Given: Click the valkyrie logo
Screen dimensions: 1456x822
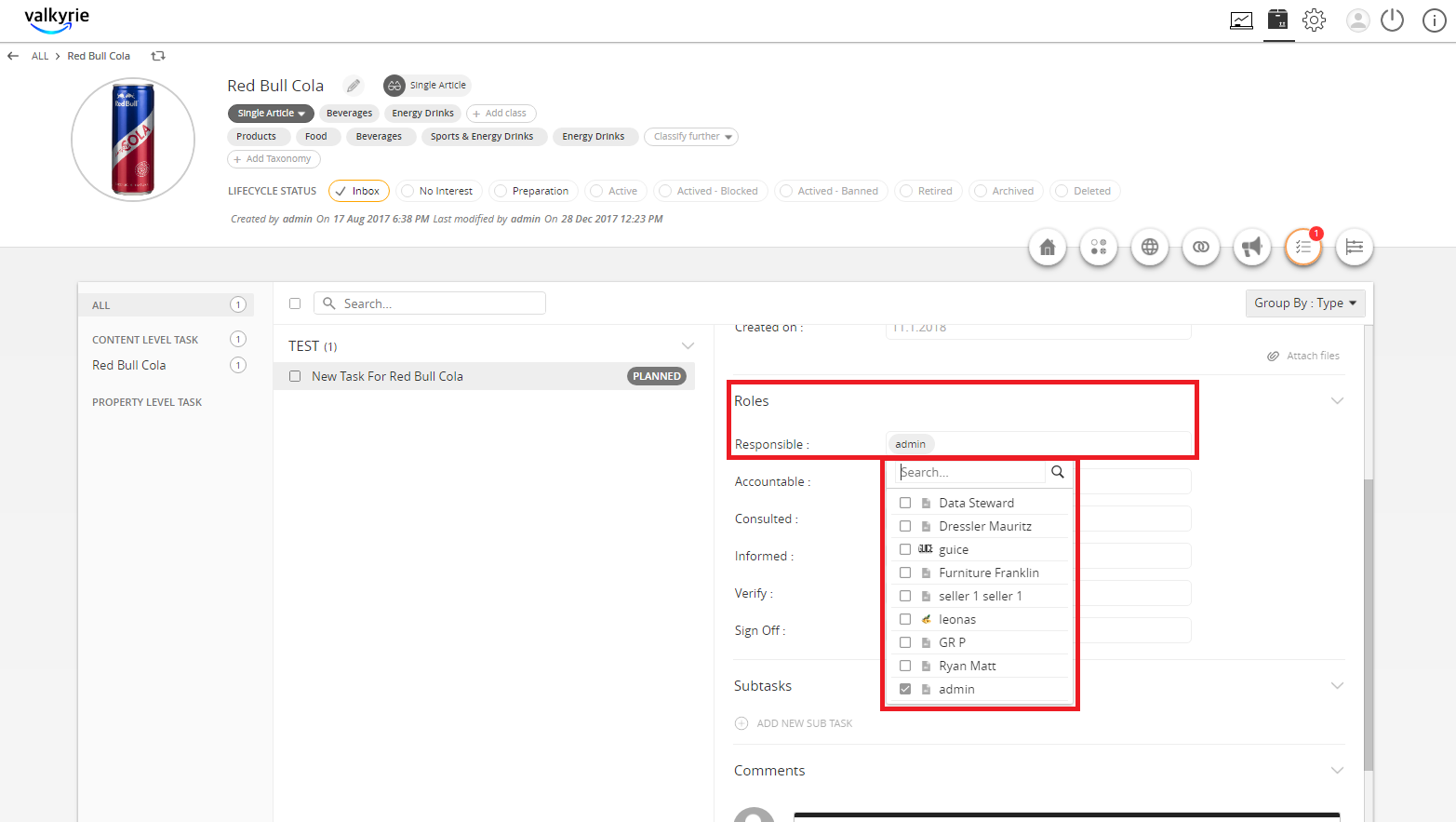Looking at the screenshot, I should (57, 19).
